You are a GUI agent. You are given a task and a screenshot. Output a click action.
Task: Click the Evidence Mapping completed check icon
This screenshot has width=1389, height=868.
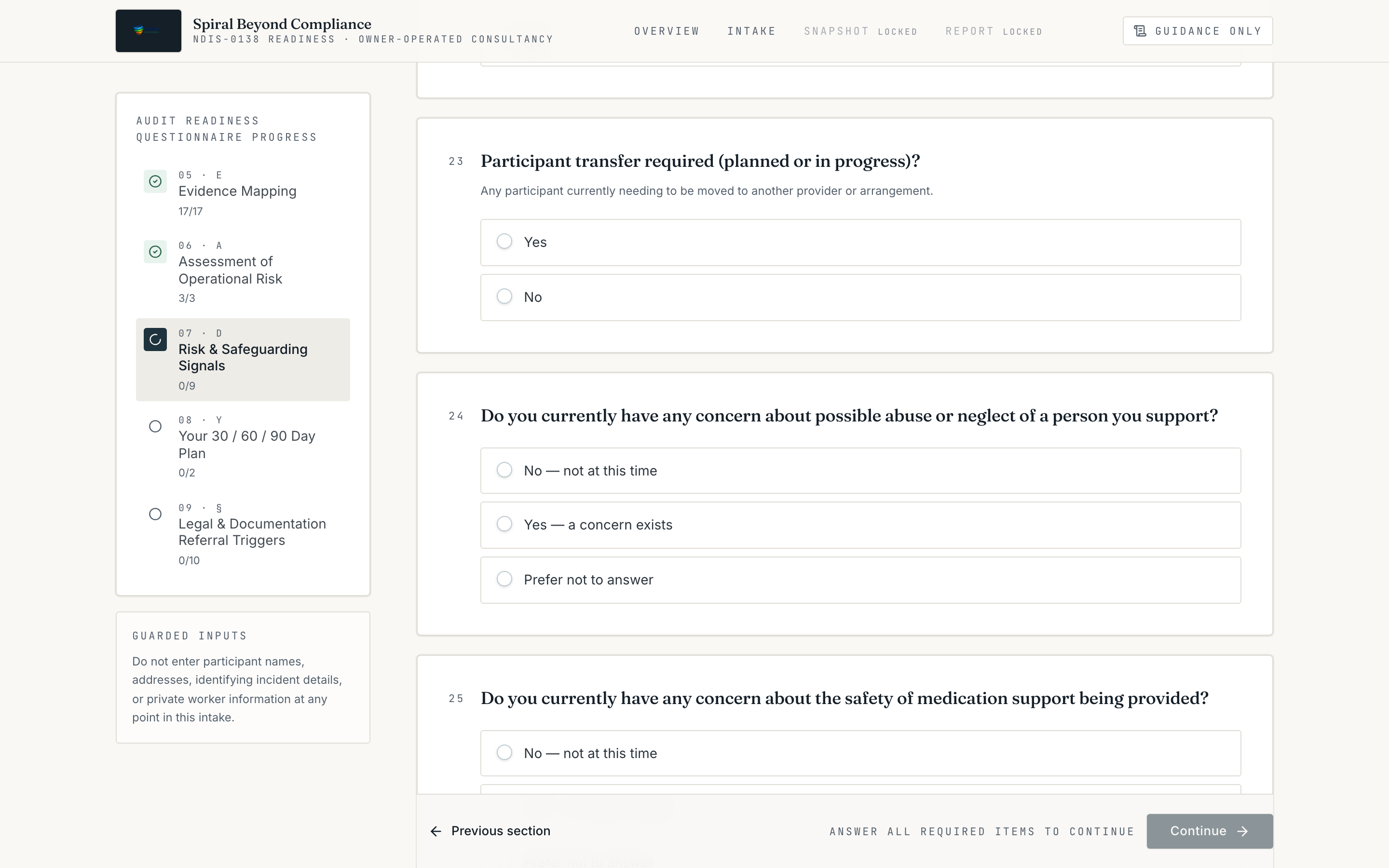155,181
